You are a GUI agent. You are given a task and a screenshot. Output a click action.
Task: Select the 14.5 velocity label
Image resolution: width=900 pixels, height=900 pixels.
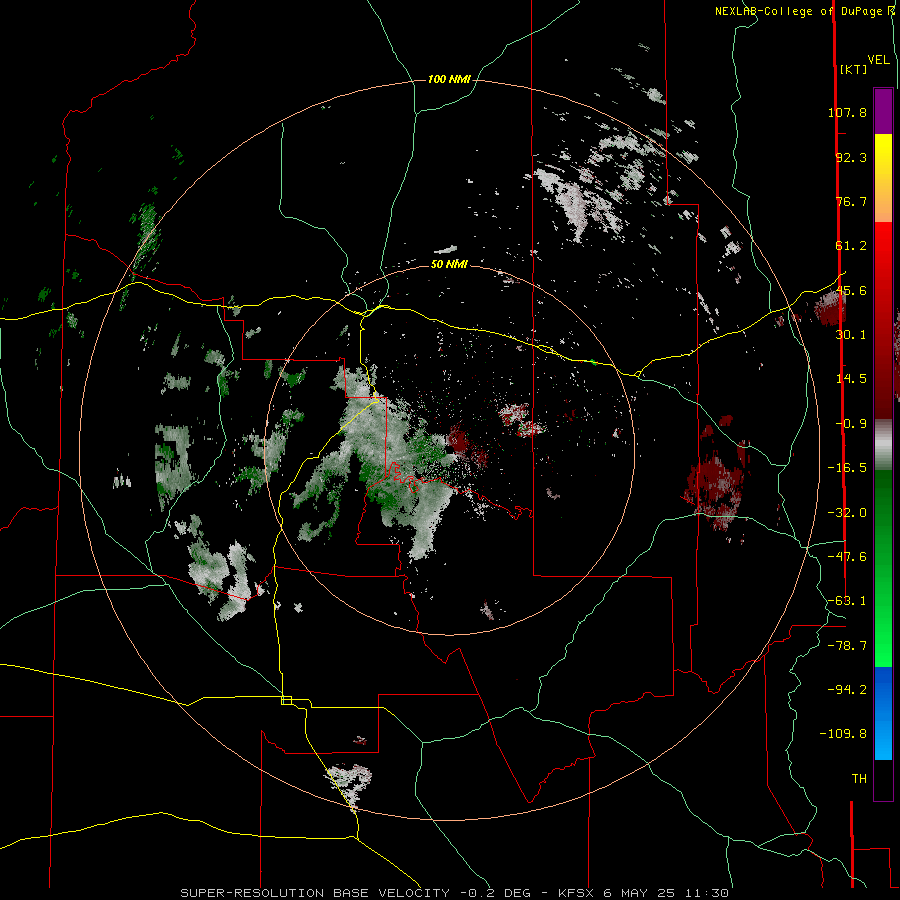tap(851, 379)
